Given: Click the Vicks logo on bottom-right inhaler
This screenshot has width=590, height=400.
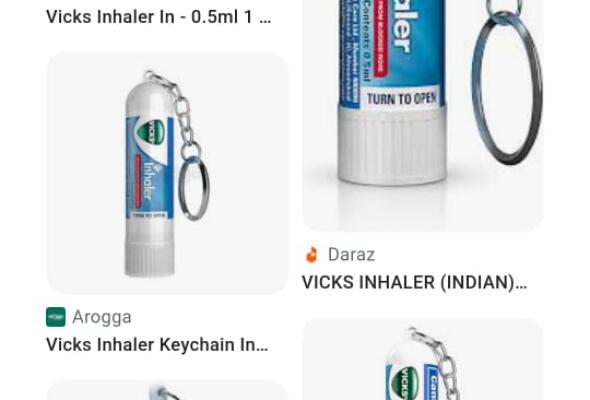Looking at the screenshot, I should tap(404, 383).
